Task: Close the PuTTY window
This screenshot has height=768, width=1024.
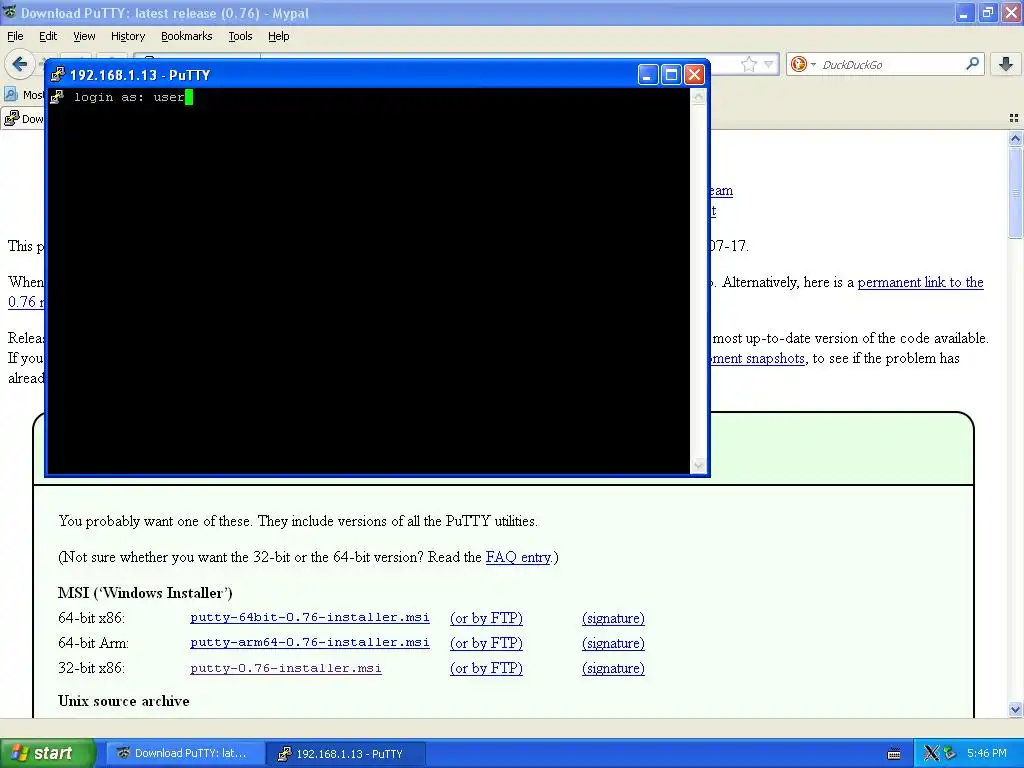Action: click(x=694, y=74)
